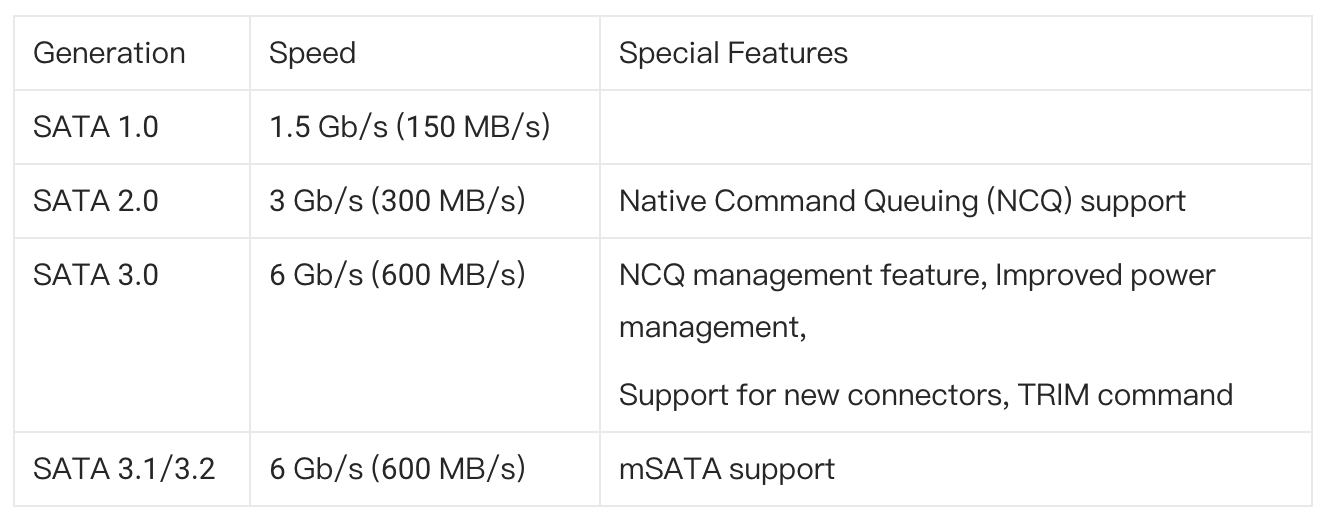Click the empty Special Features cell for SATA 1.0
Image resolution: width=1322 pixels, height=516 pixels.
(x=955, y=127)
